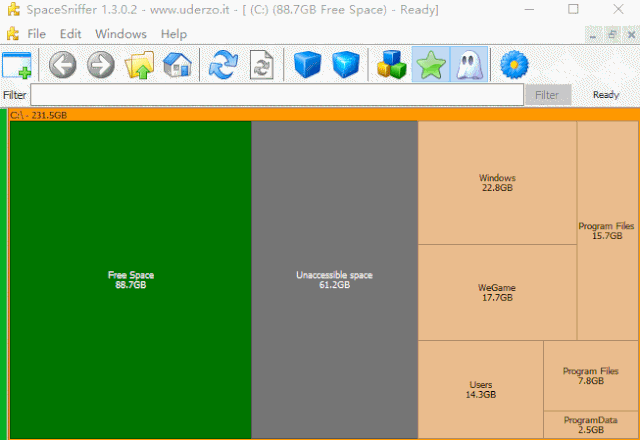Click the Filter button
The width and height of the screenshot is (640, 440).
(547, 95)
